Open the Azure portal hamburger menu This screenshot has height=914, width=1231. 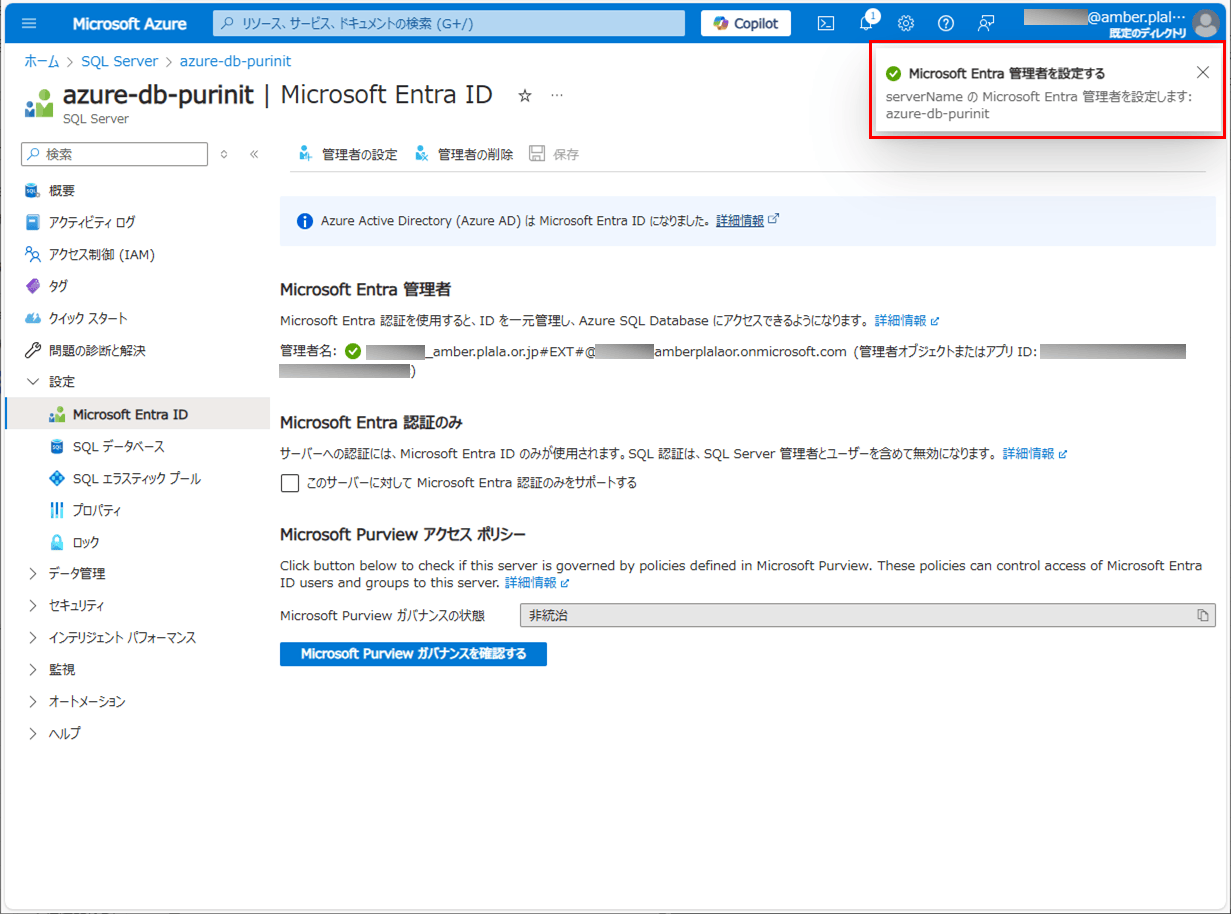28,23
